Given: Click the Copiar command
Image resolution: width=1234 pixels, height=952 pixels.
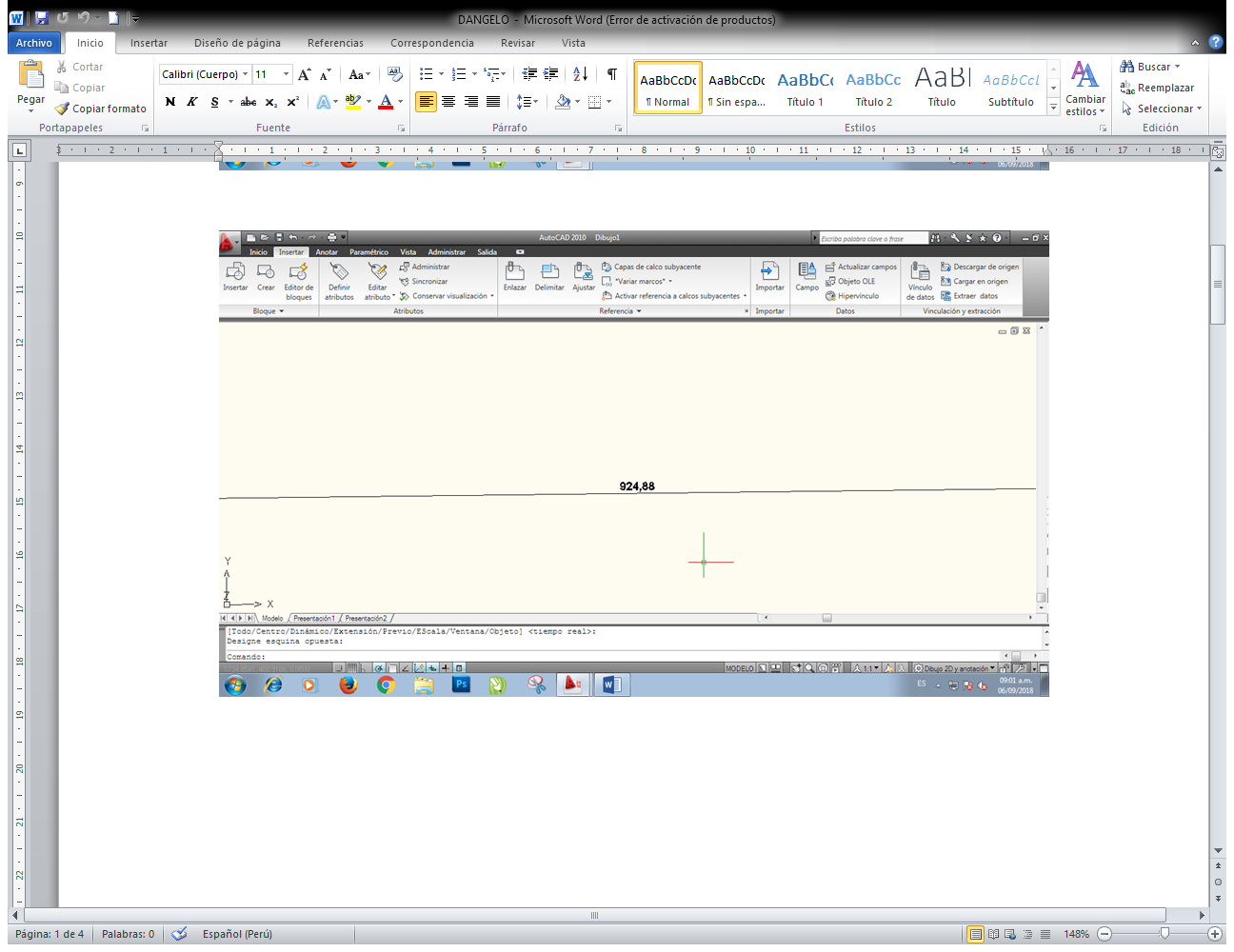Looking at the screenshot, I should 80,88.
